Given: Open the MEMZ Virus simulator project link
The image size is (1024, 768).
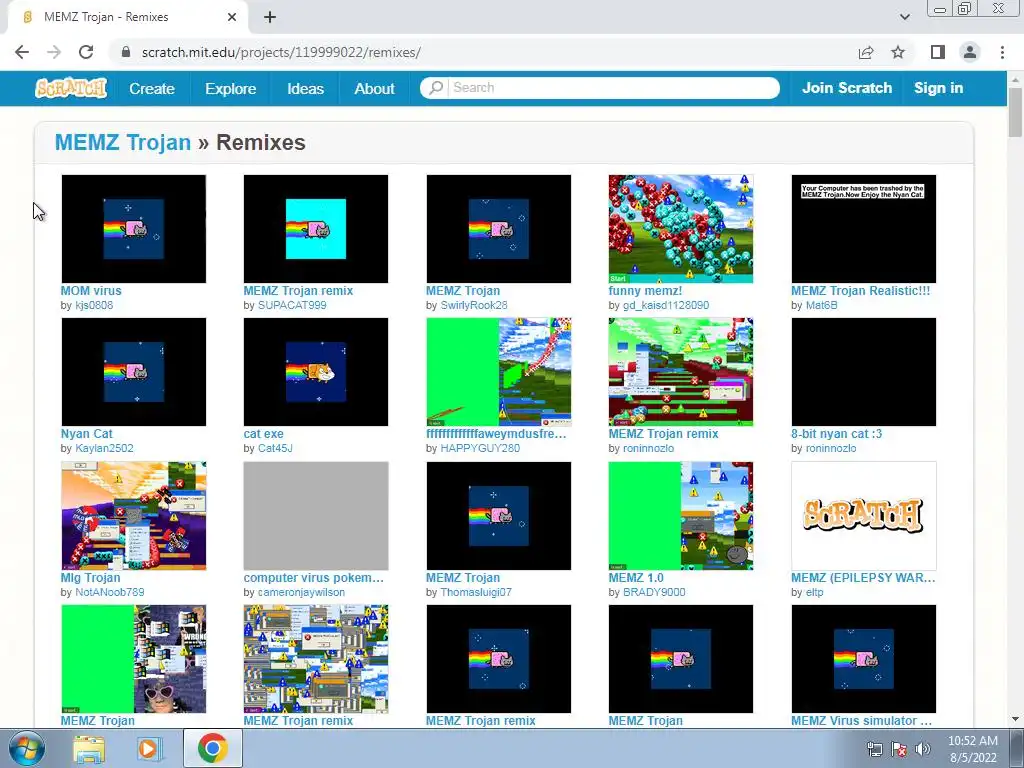Looking at the screenshot, I should pos(861,720).
